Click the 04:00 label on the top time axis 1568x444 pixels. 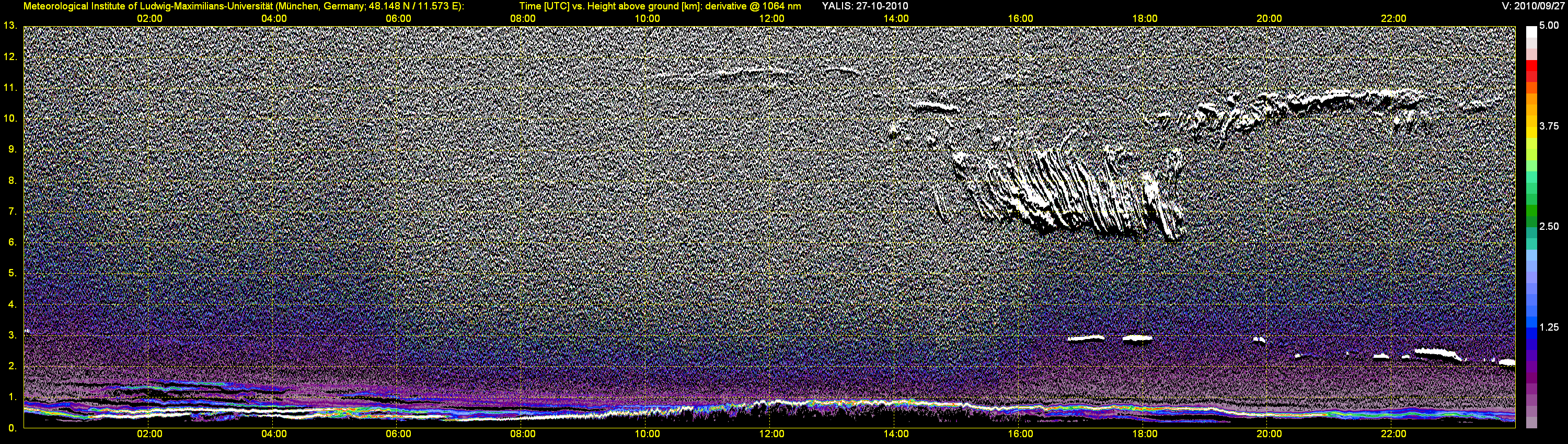click(274, 19)
